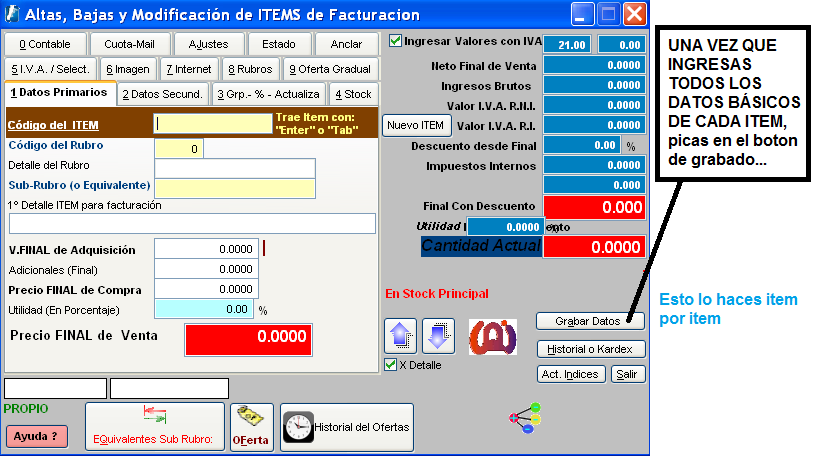Open the 7 Internet tab
This screenshot has height=456, width=816.
click(x=189, y=69)
